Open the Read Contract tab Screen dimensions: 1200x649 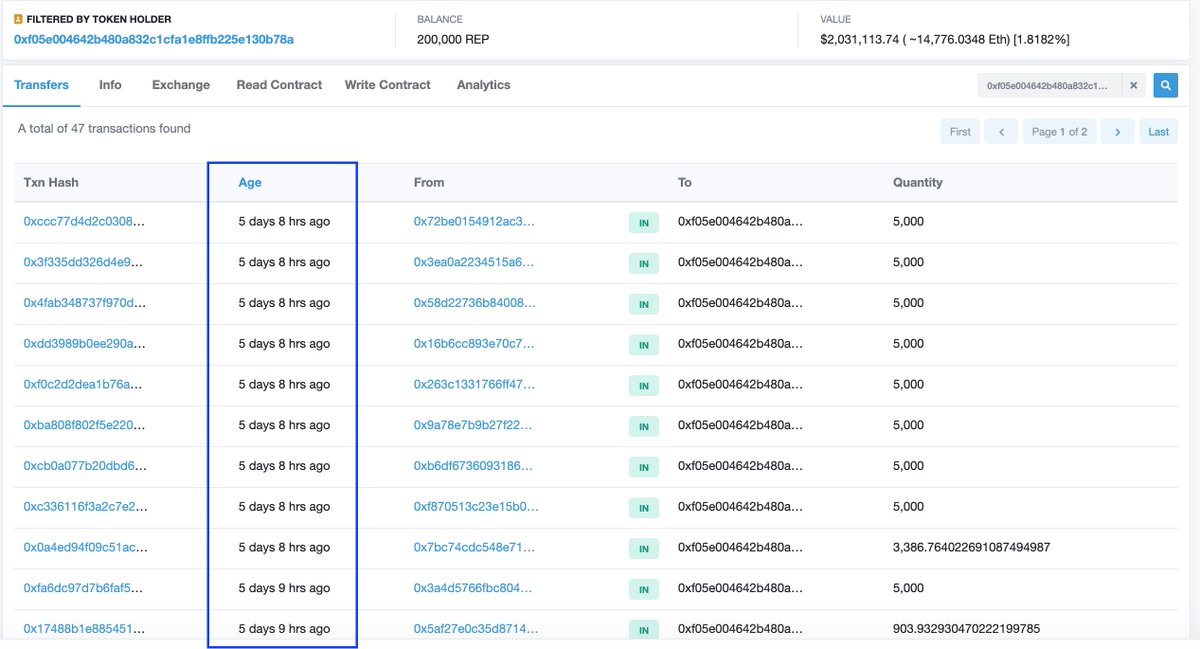tap(279, 85)
